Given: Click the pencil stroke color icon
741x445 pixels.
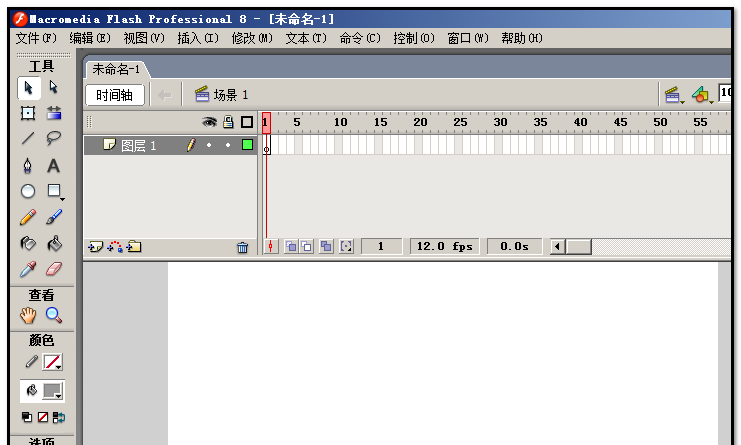Looking at the screenshot, I should pos(32,362).
